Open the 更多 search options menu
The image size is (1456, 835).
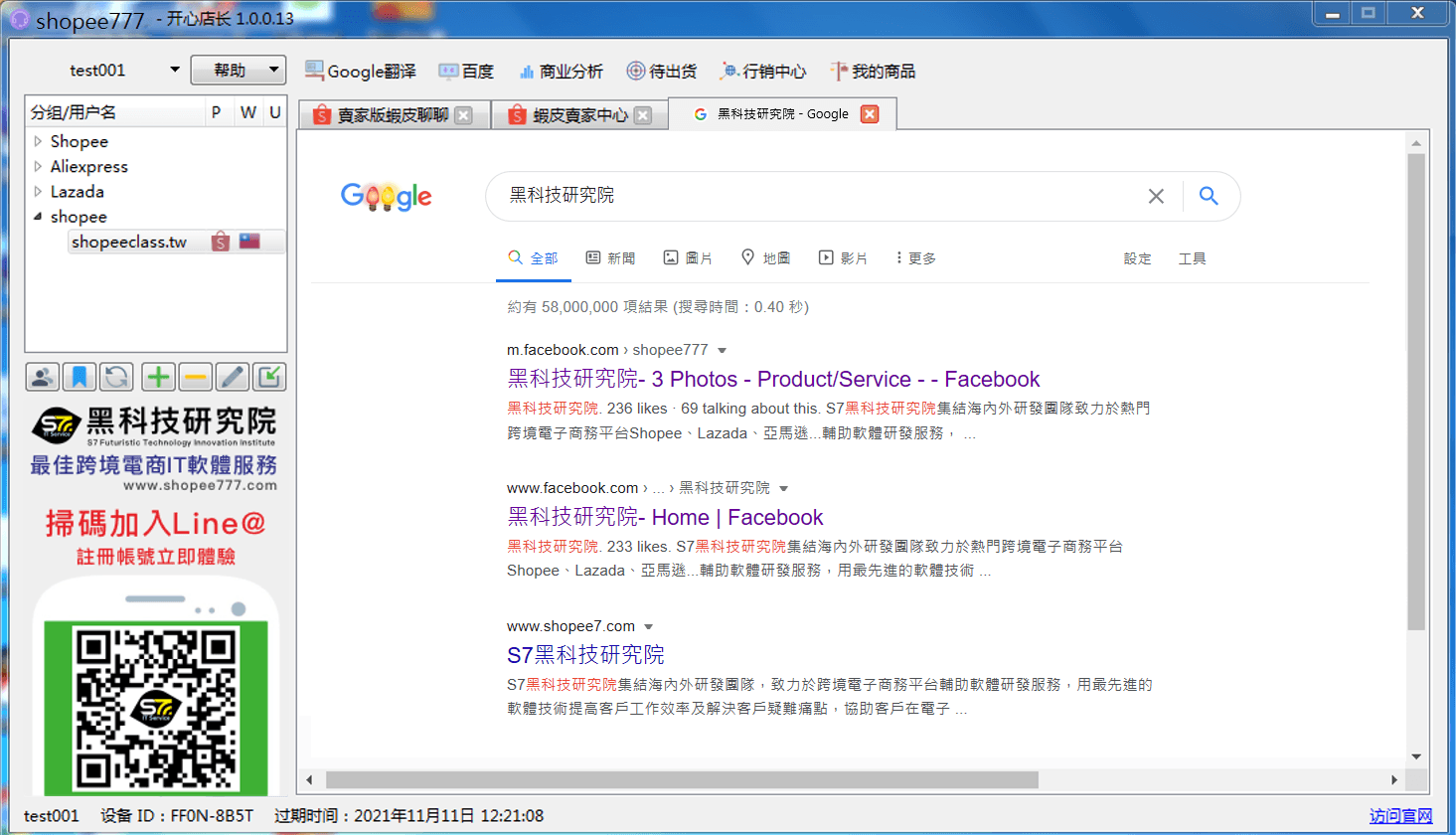pos(915,258)
